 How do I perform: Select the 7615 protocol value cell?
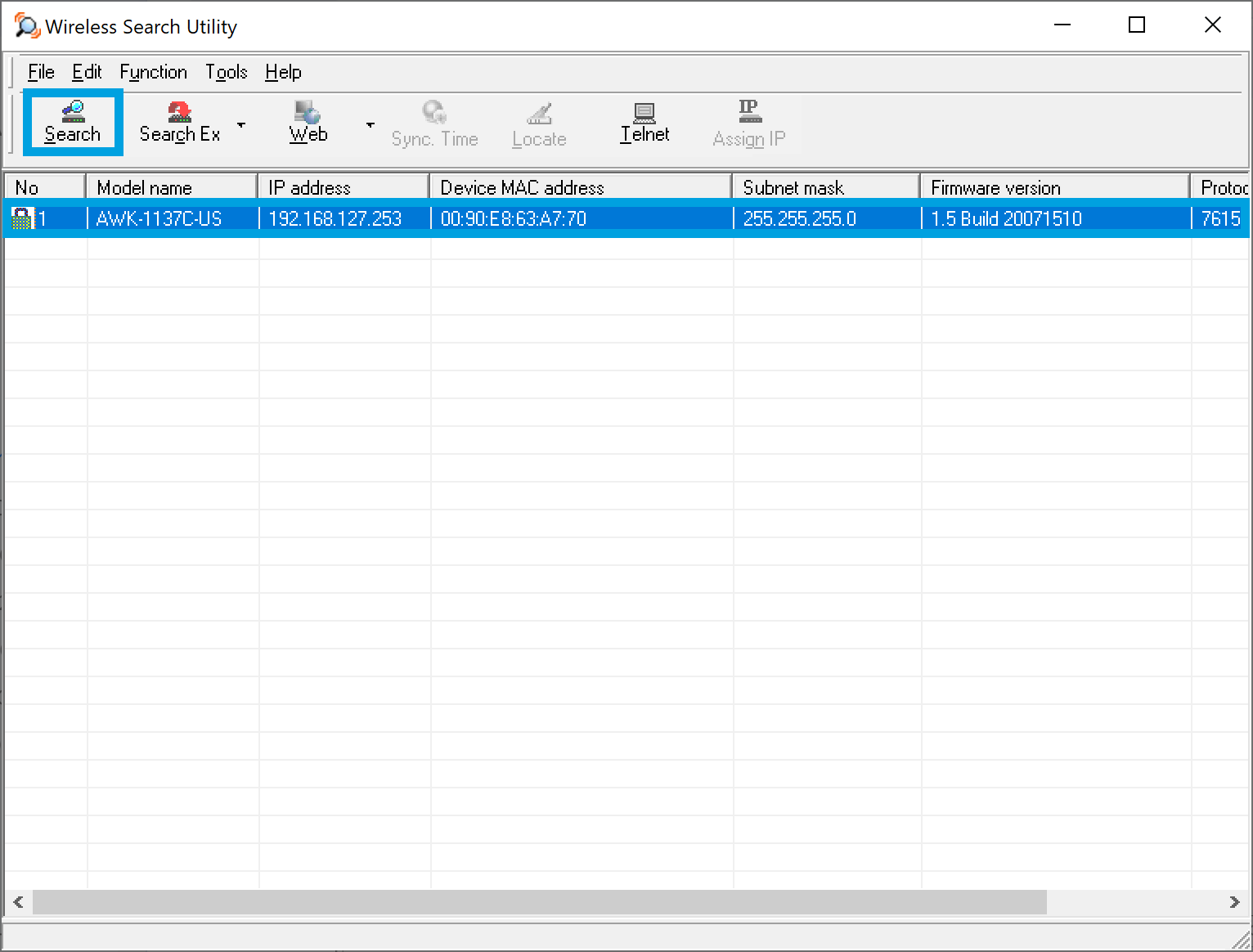1221,218
